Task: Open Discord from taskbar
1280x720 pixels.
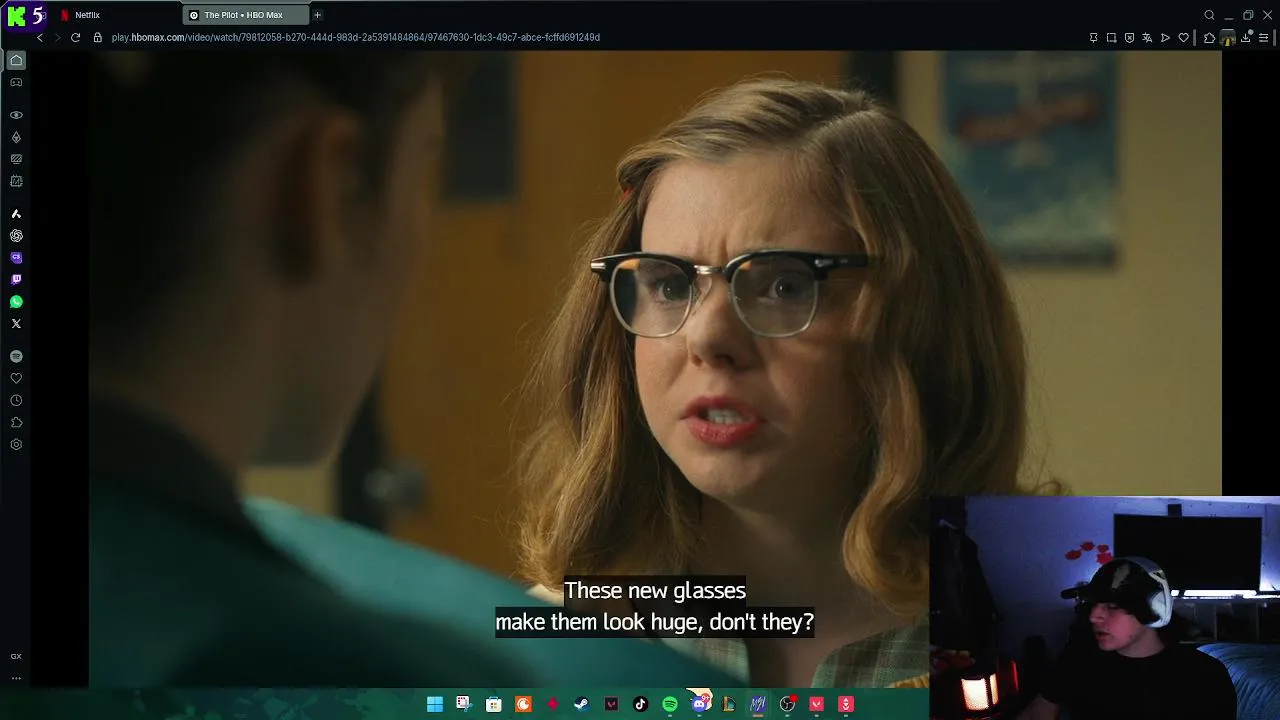Action: 700,704
